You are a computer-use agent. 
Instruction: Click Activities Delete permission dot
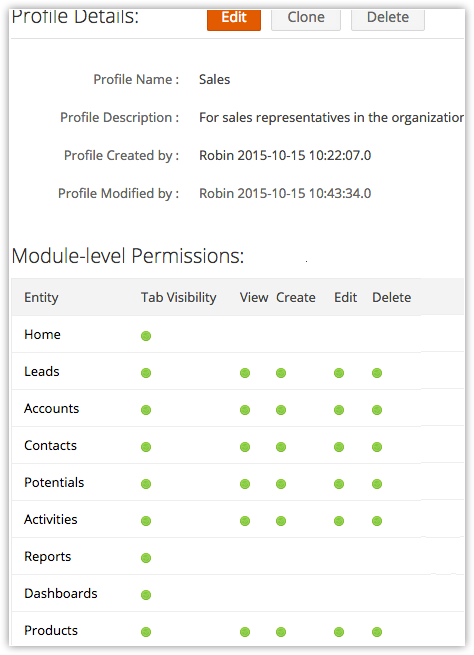(377, 521)
